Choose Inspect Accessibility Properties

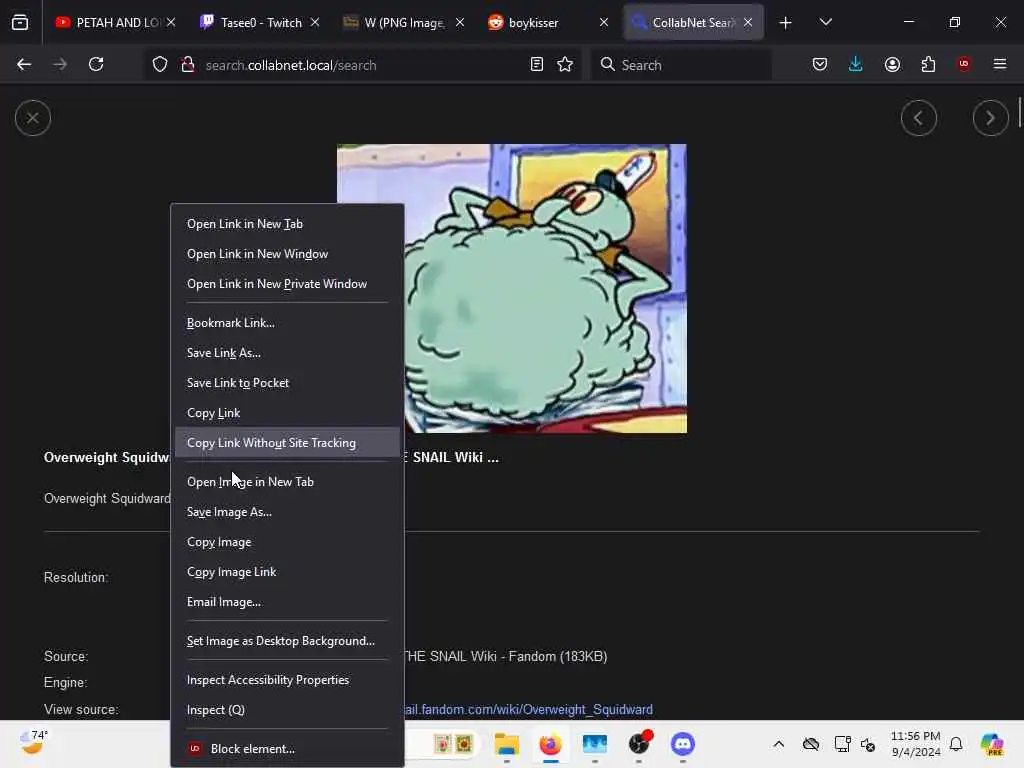tap(287, 680)
